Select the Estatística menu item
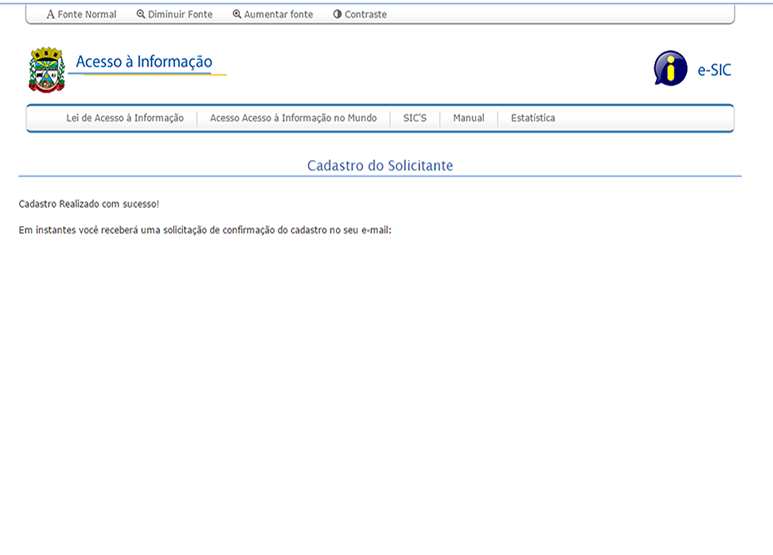This screenshot has height=555, width=773. [533, 118]
